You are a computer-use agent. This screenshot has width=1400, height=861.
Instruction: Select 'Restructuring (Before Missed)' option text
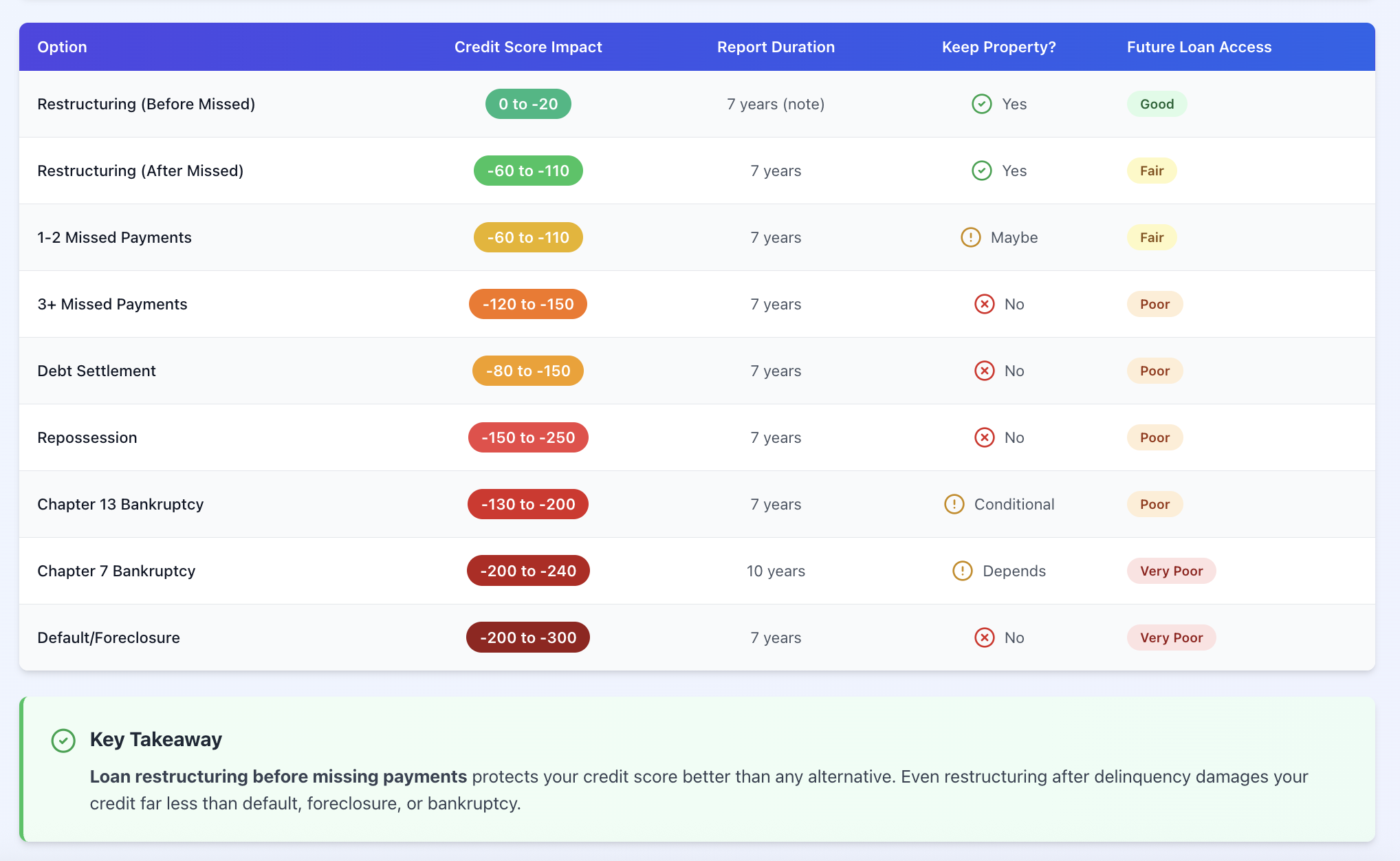pos(146,104)
